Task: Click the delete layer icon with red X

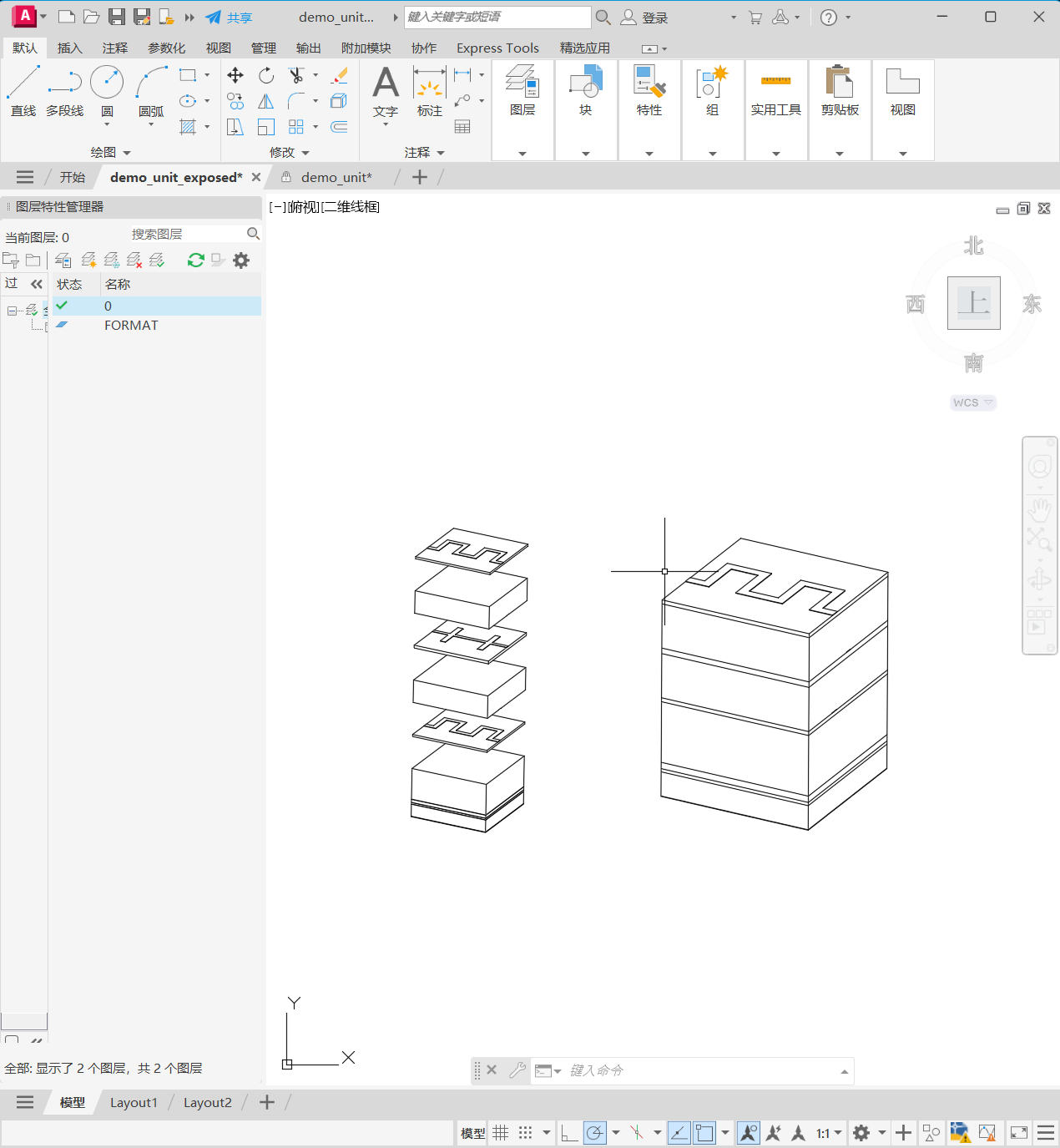Action: 134,260
